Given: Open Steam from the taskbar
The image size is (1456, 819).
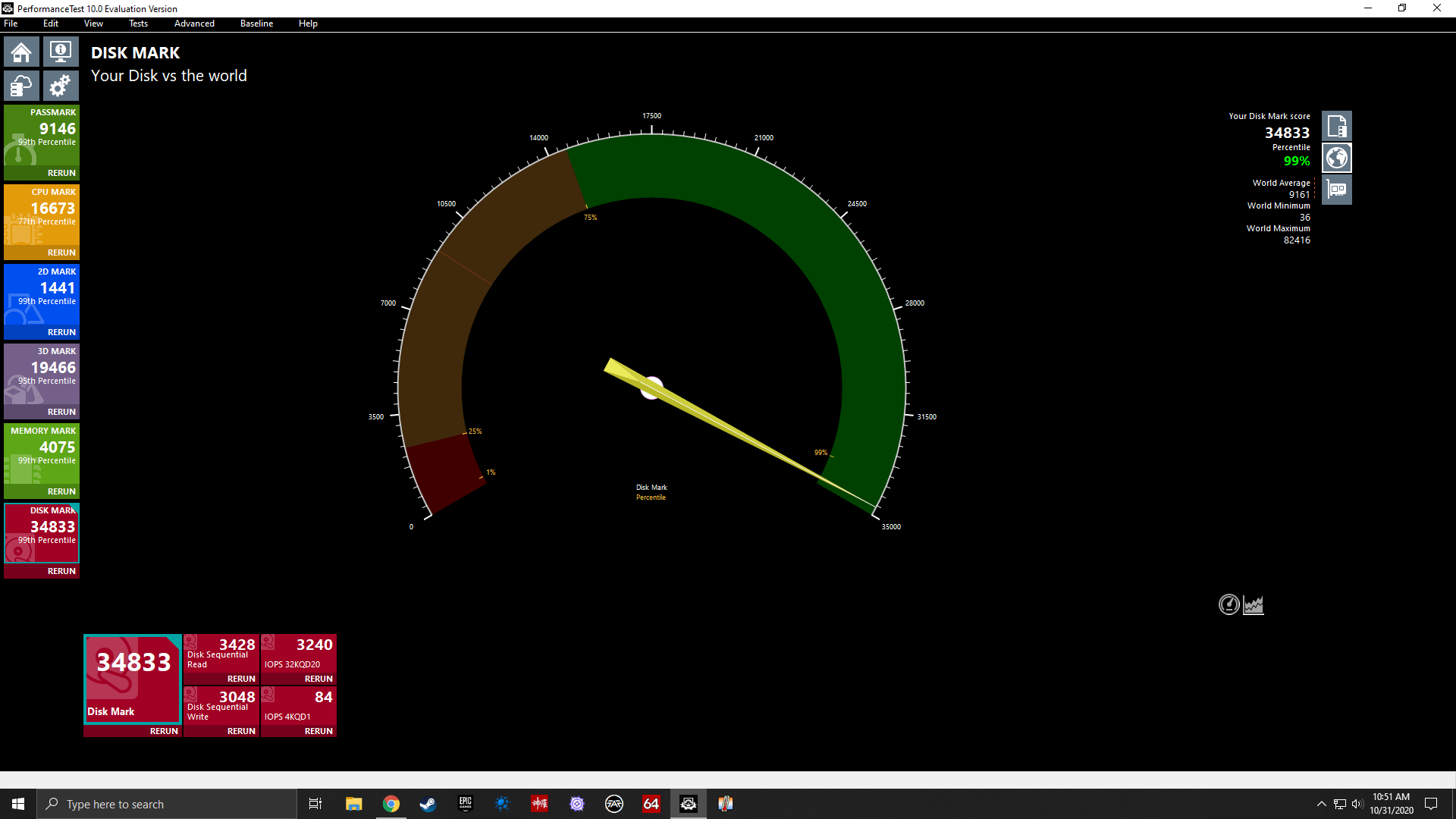Looking at the screenshot, I should click(428, 804).
